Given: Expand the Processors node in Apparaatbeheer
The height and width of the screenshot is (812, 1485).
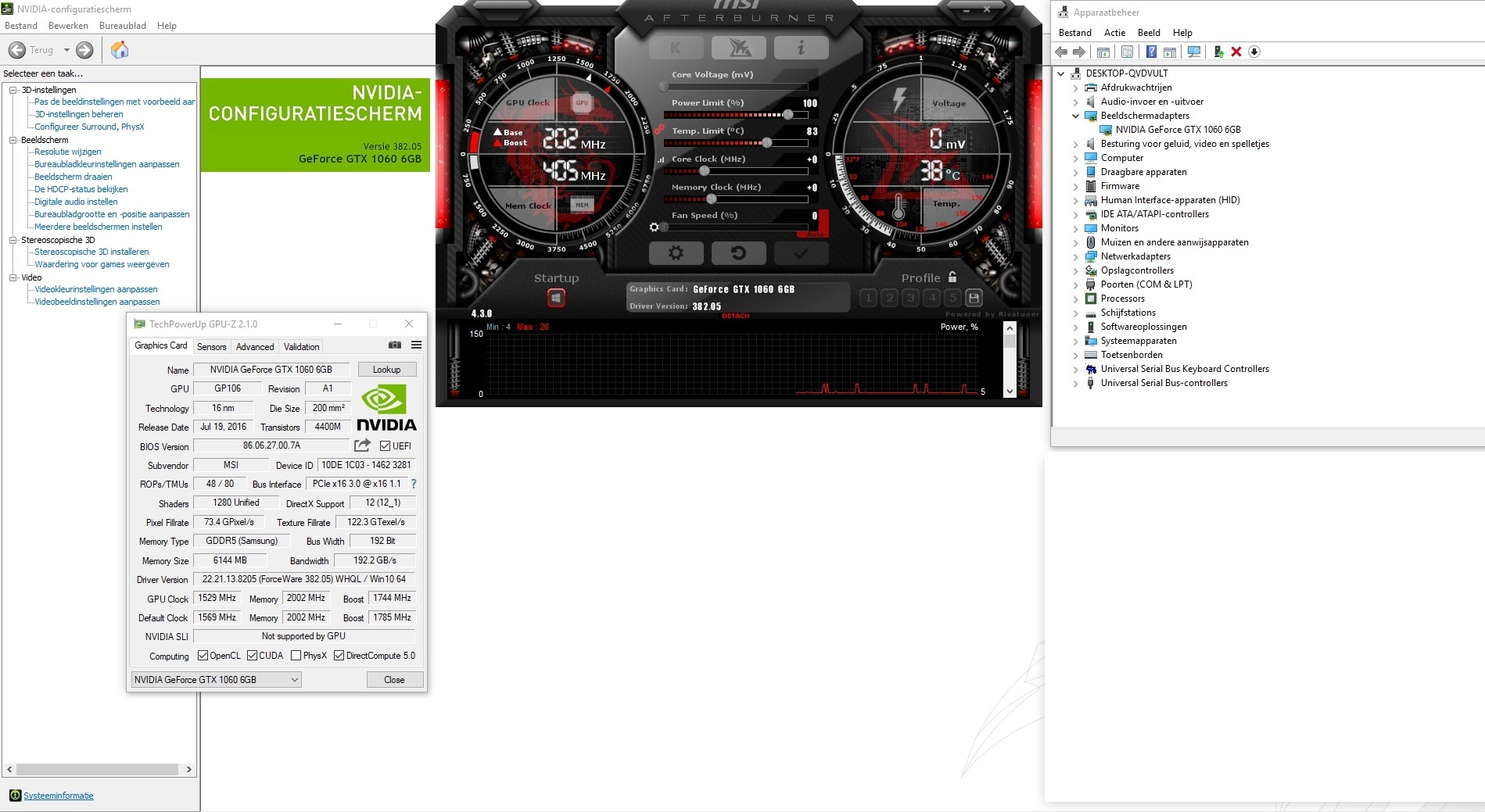Looking at the screenshot, I should [x=1075, y=299].
